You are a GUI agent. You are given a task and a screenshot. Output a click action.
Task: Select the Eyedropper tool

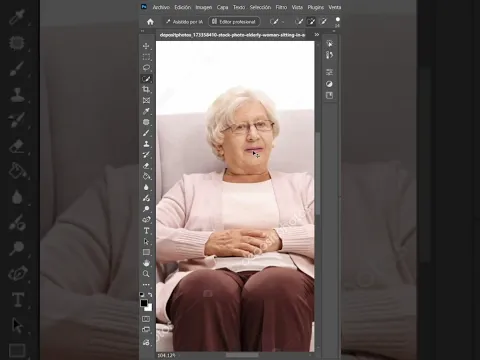146,111
